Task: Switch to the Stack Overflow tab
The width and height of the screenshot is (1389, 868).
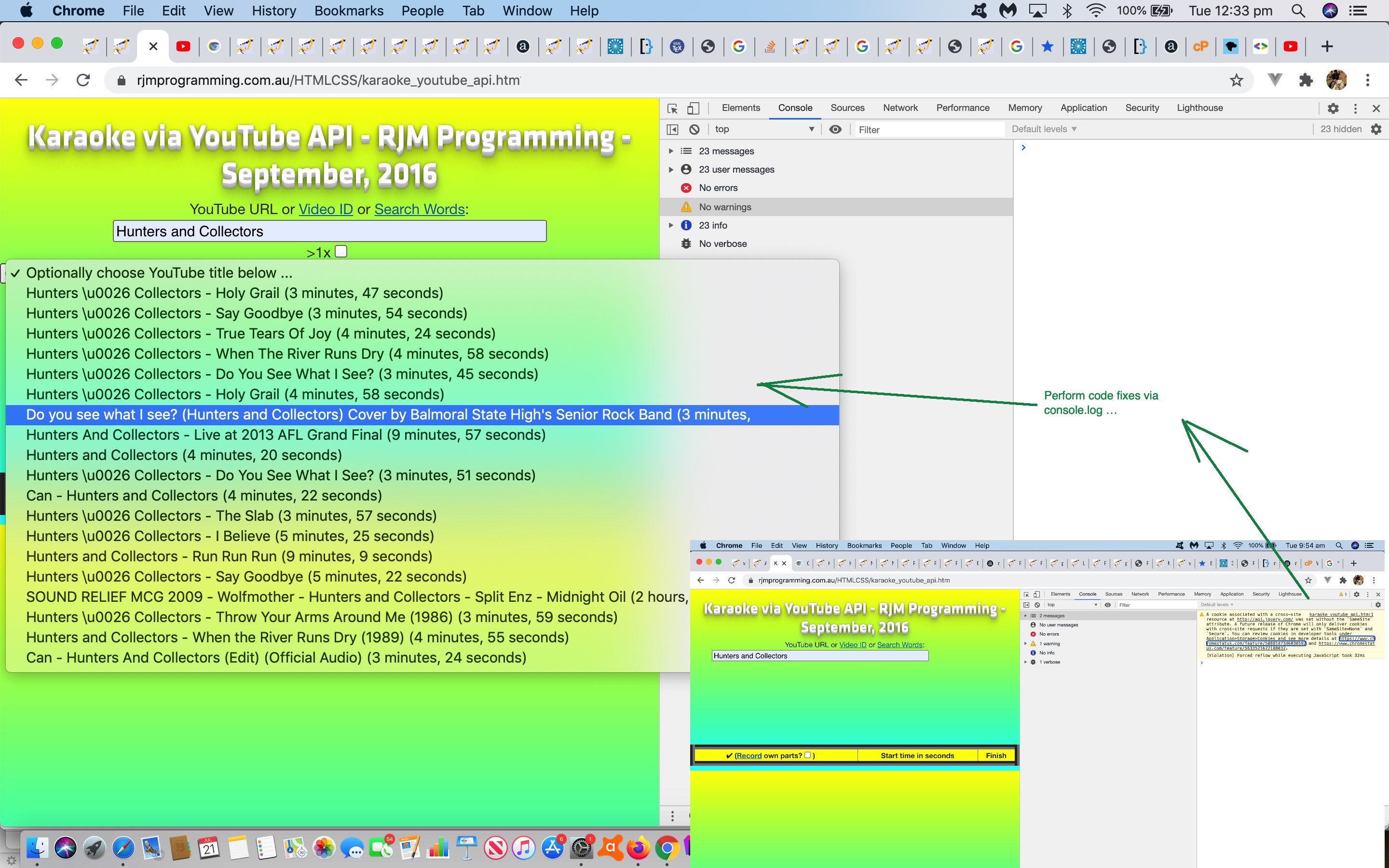Action: click(x=770, y=46)
